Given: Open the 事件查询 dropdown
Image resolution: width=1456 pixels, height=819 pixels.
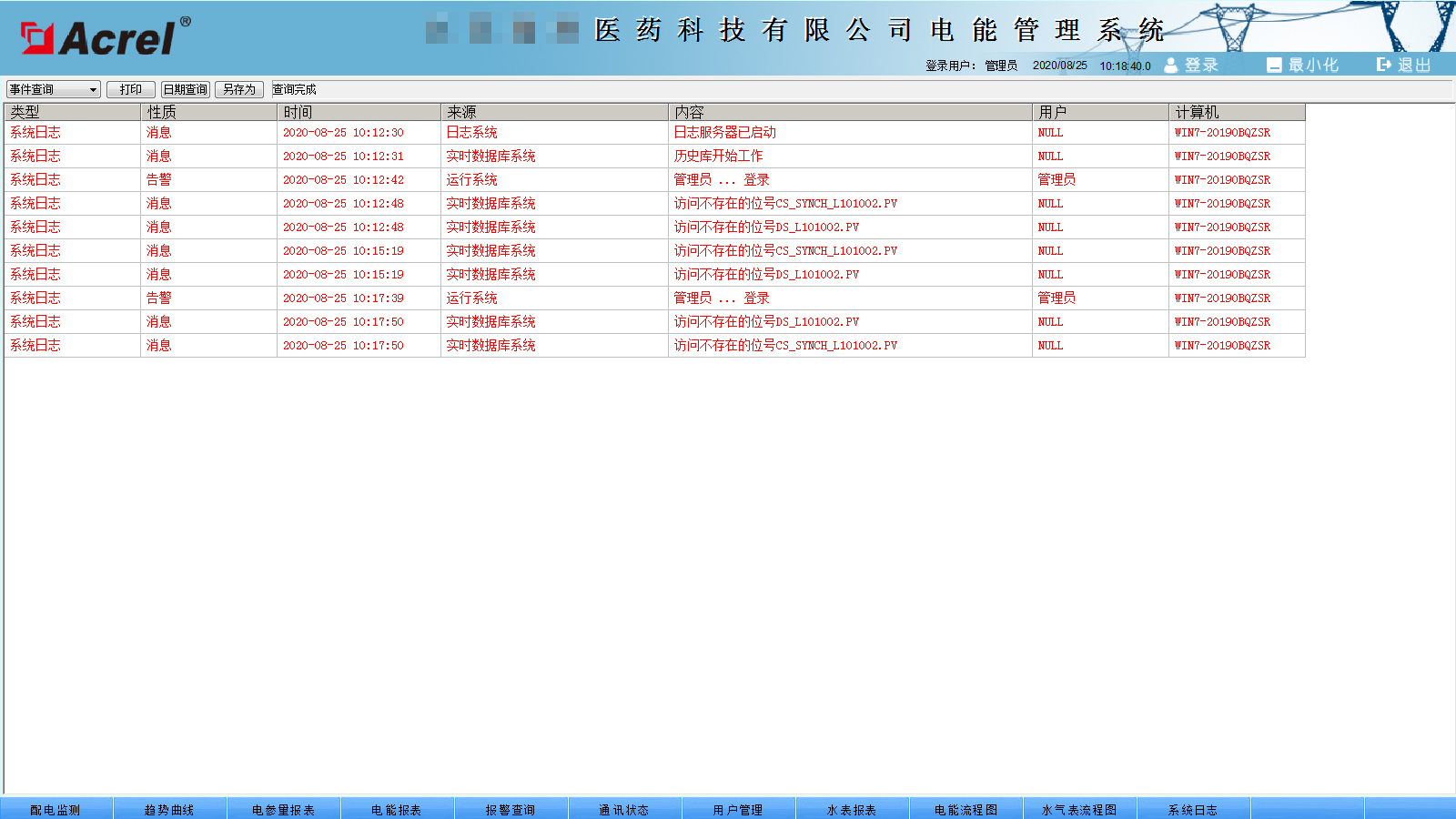Looking at the screenshot, I should pos(54,89).
